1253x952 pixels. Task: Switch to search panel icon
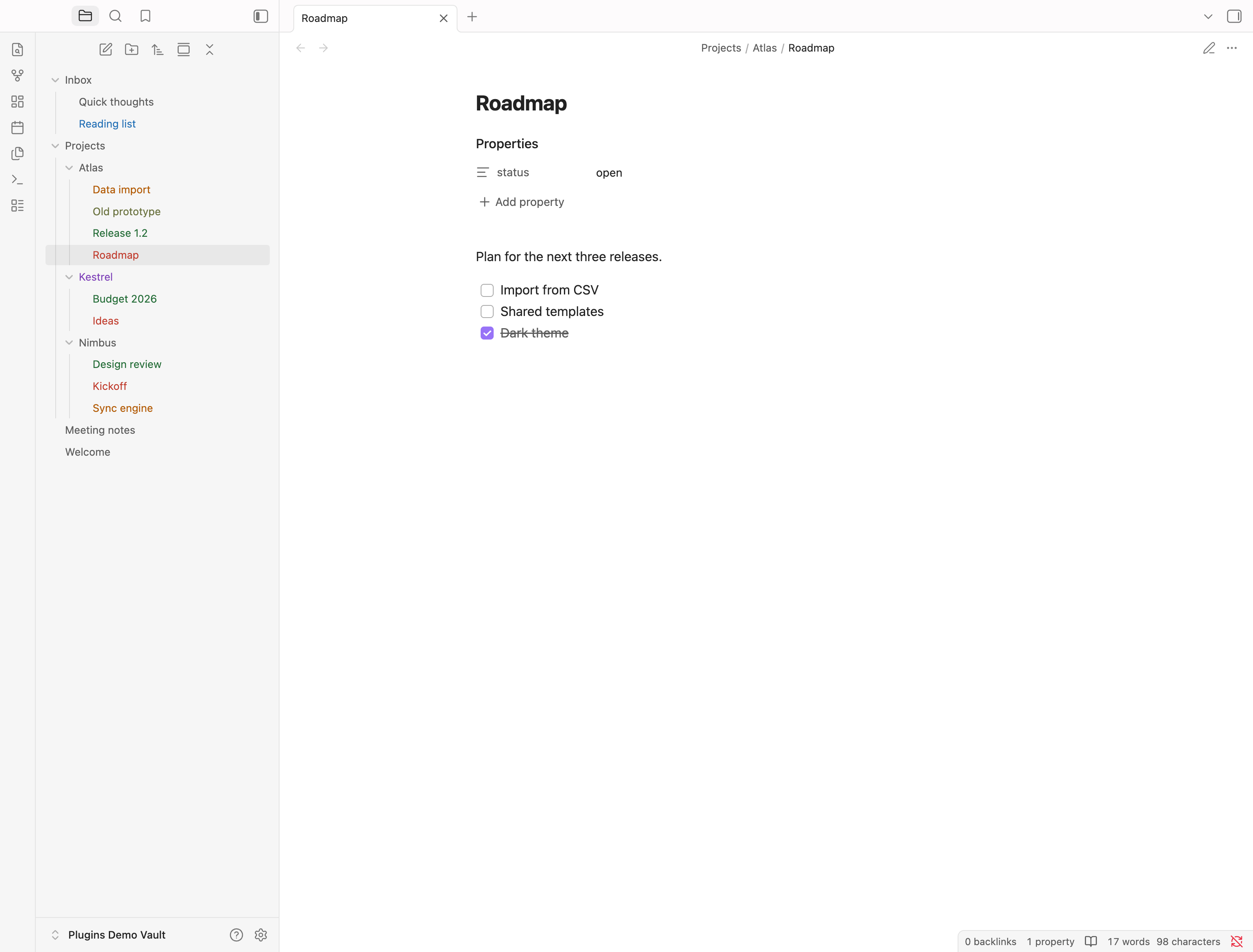point(116,16)
